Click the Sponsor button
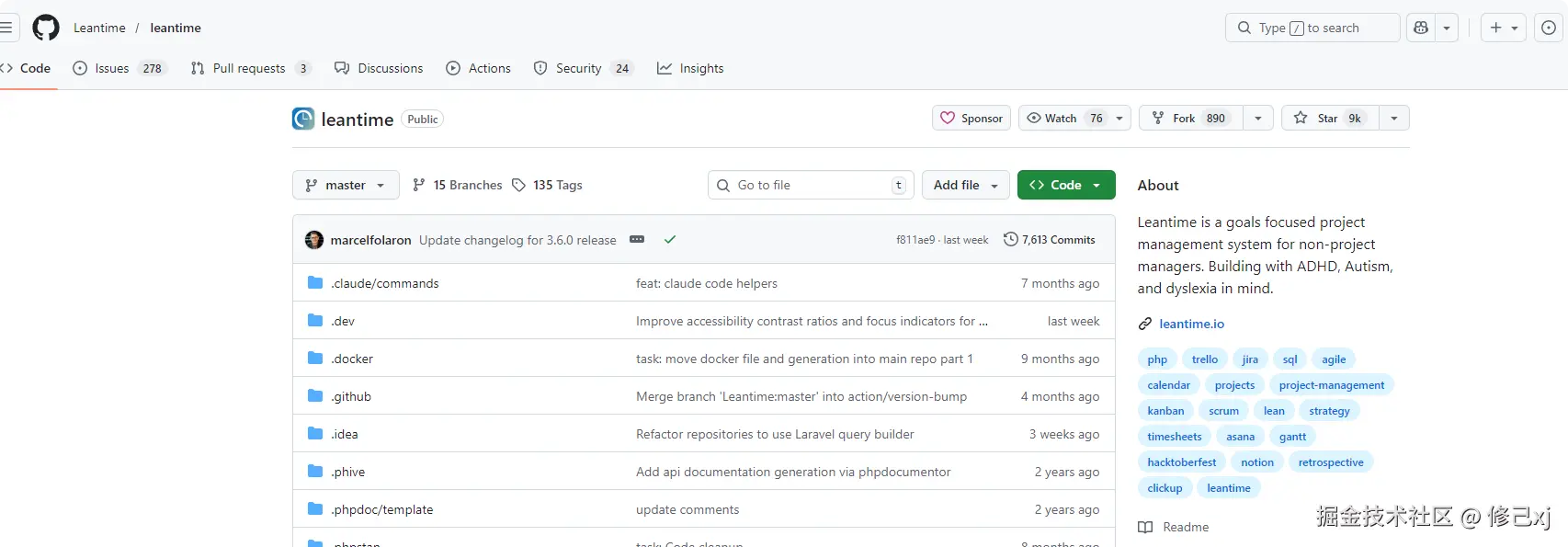This screenshot has height=547, width=1568. (x=971, y=118)
